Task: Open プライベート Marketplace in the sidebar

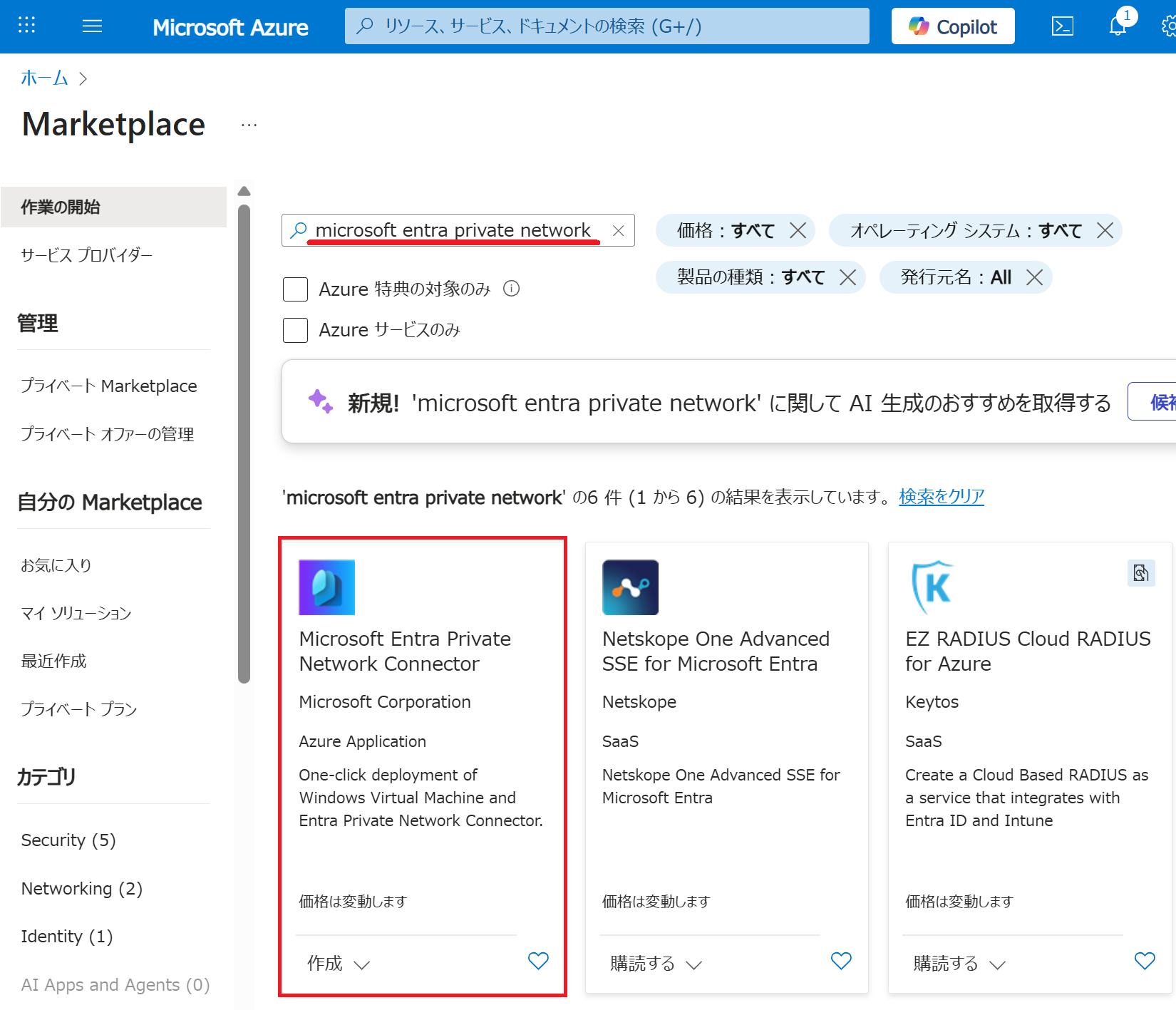Action: point(108,386)
